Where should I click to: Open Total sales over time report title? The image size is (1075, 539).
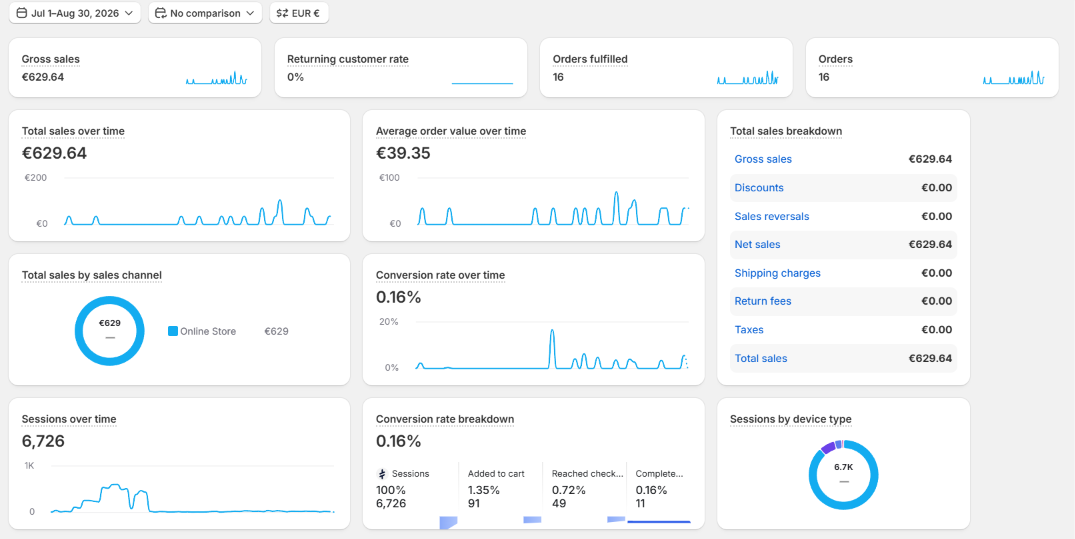point(73,131)
